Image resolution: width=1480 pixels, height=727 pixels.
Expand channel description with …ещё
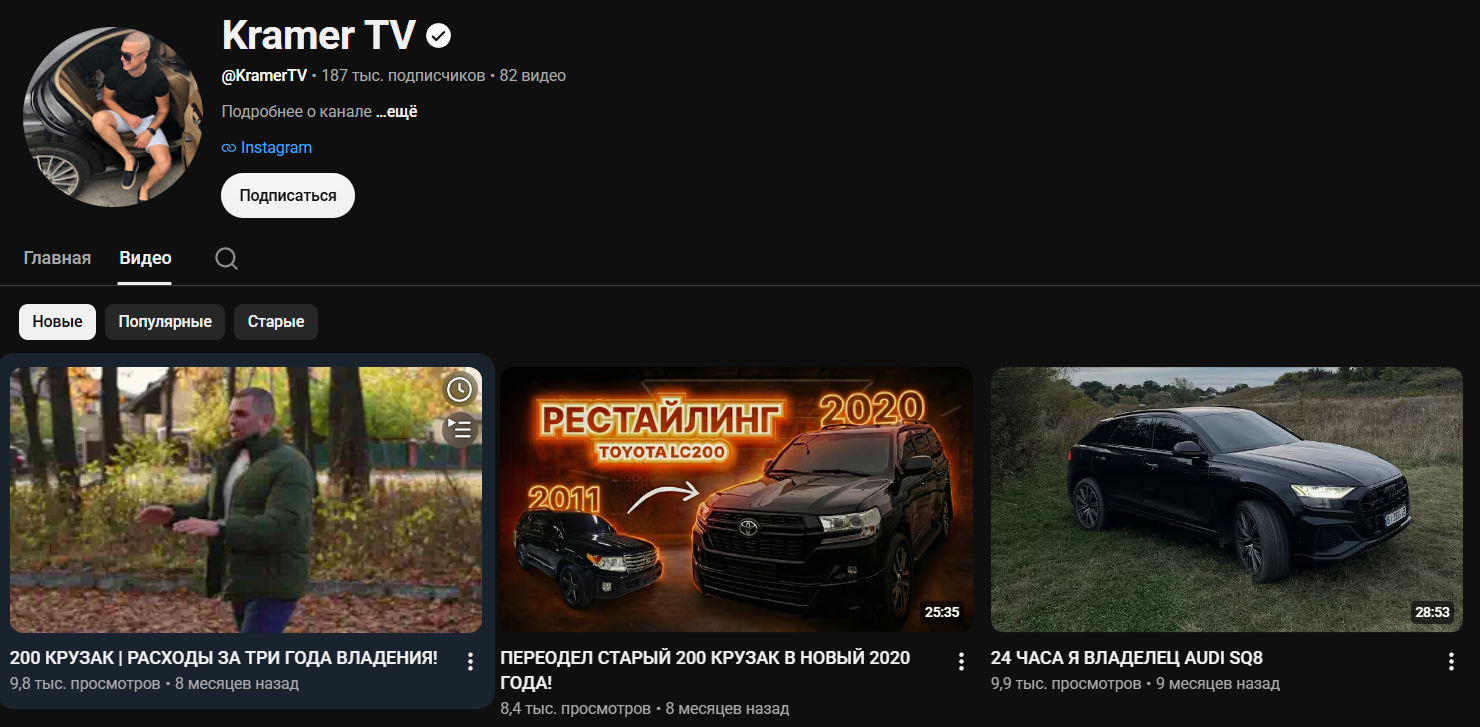point(397,111)
